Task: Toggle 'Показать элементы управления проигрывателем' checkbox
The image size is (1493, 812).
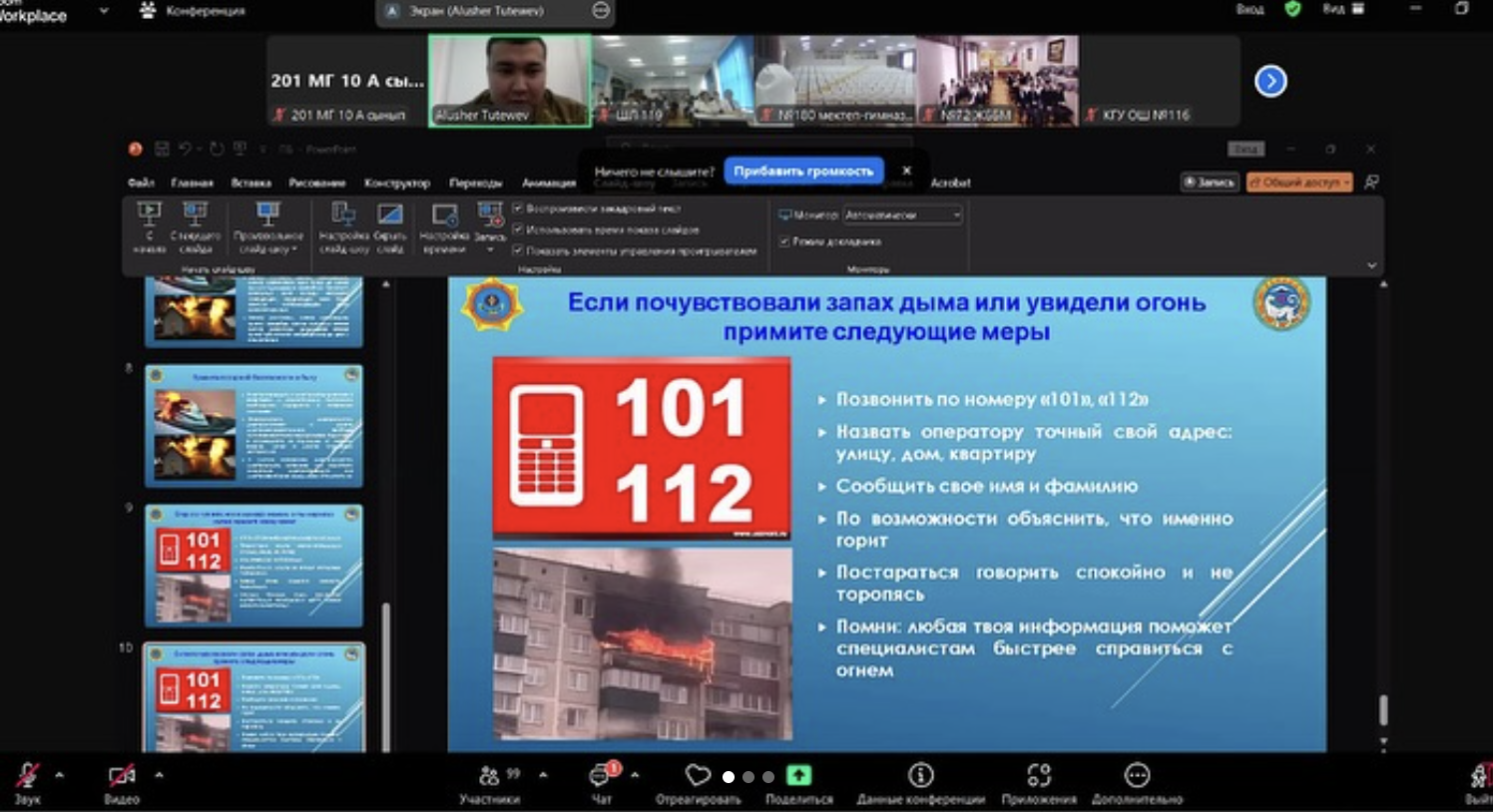Action: point(518,250)
